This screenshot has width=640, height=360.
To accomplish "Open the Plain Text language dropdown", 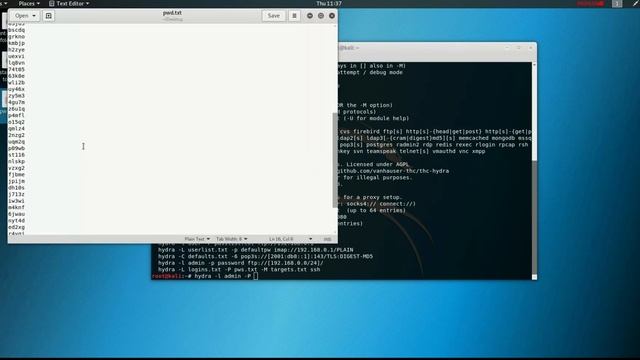I will tap(197, 239).
